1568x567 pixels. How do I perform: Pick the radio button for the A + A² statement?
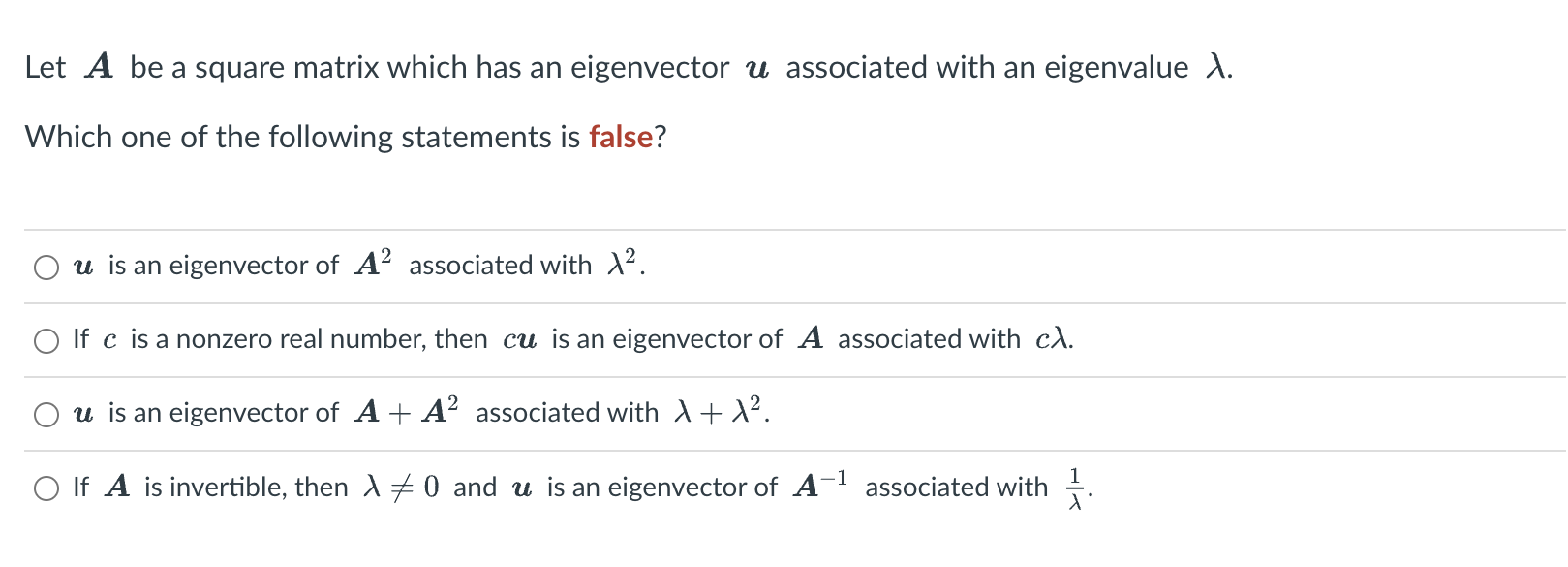[x=46, y=415]
